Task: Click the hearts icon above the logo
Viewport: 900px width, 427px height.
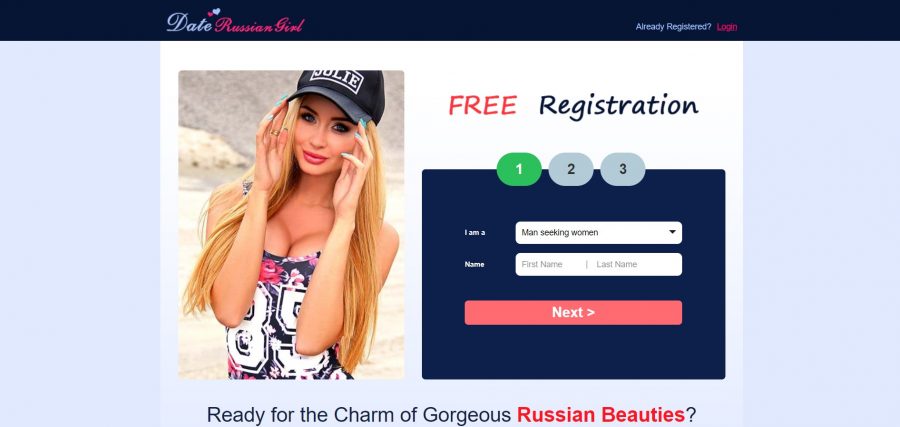Action: pos(214,12)
